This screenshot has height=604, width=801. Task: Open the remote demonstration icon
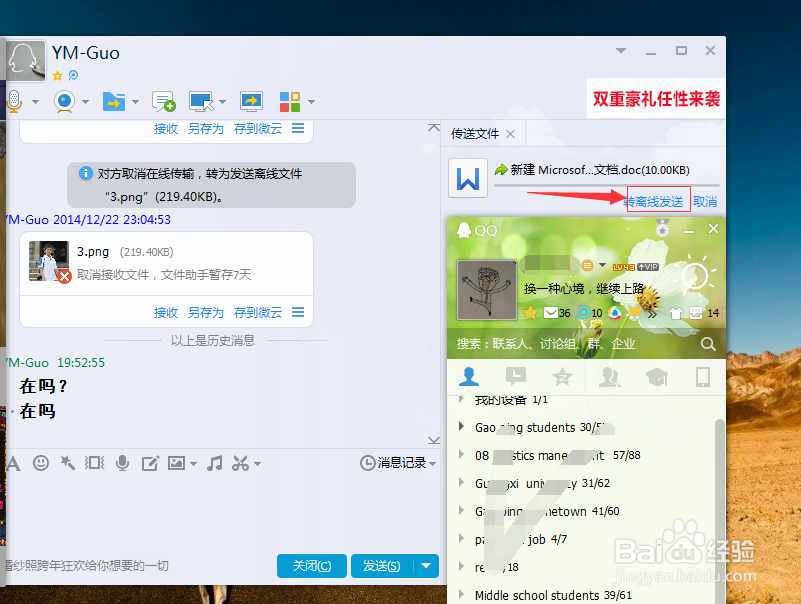coord(251,101)
